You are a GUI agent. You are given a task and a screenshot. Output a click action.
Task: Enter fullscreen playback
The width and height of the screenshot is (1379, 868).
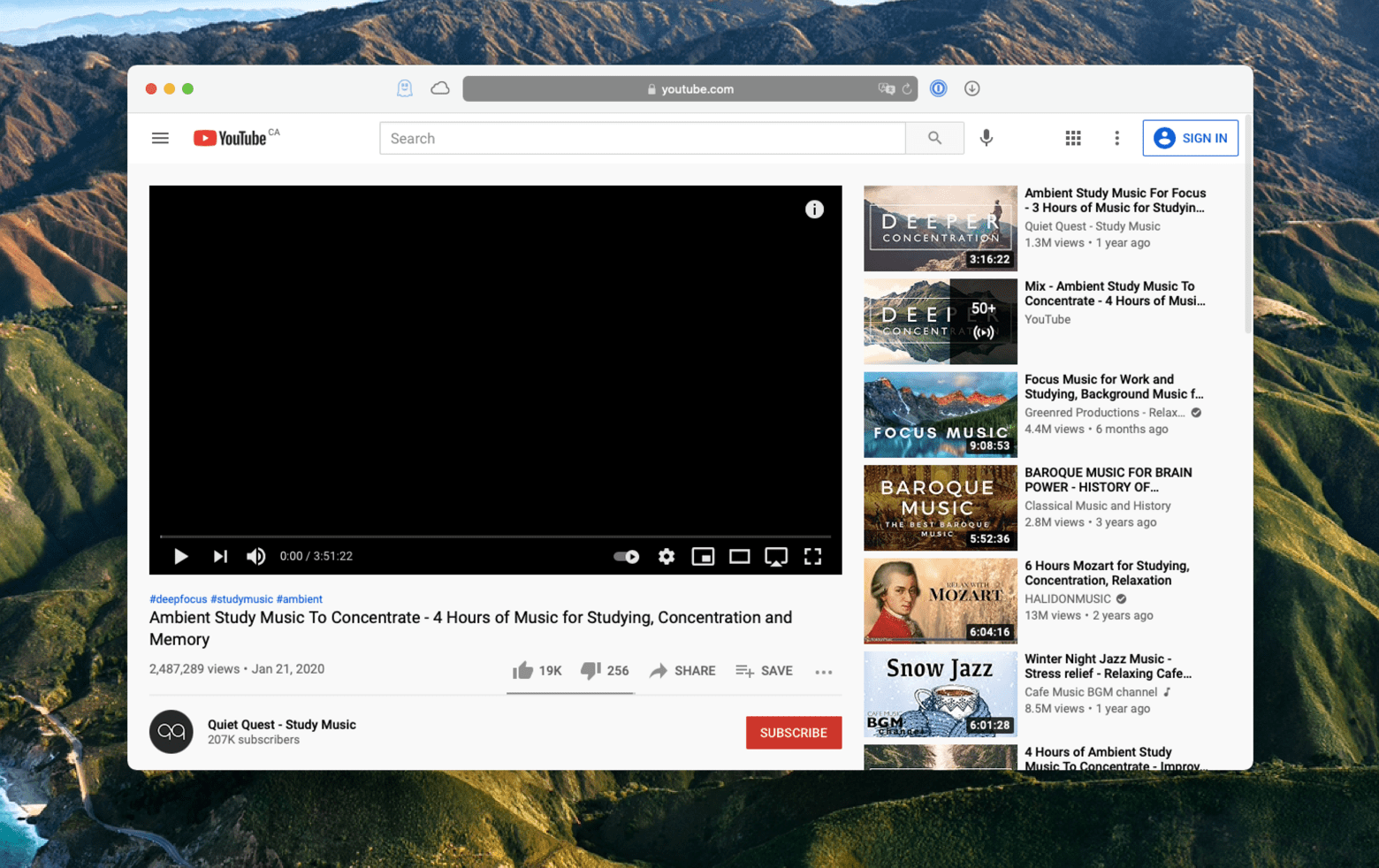pos(812,557)
